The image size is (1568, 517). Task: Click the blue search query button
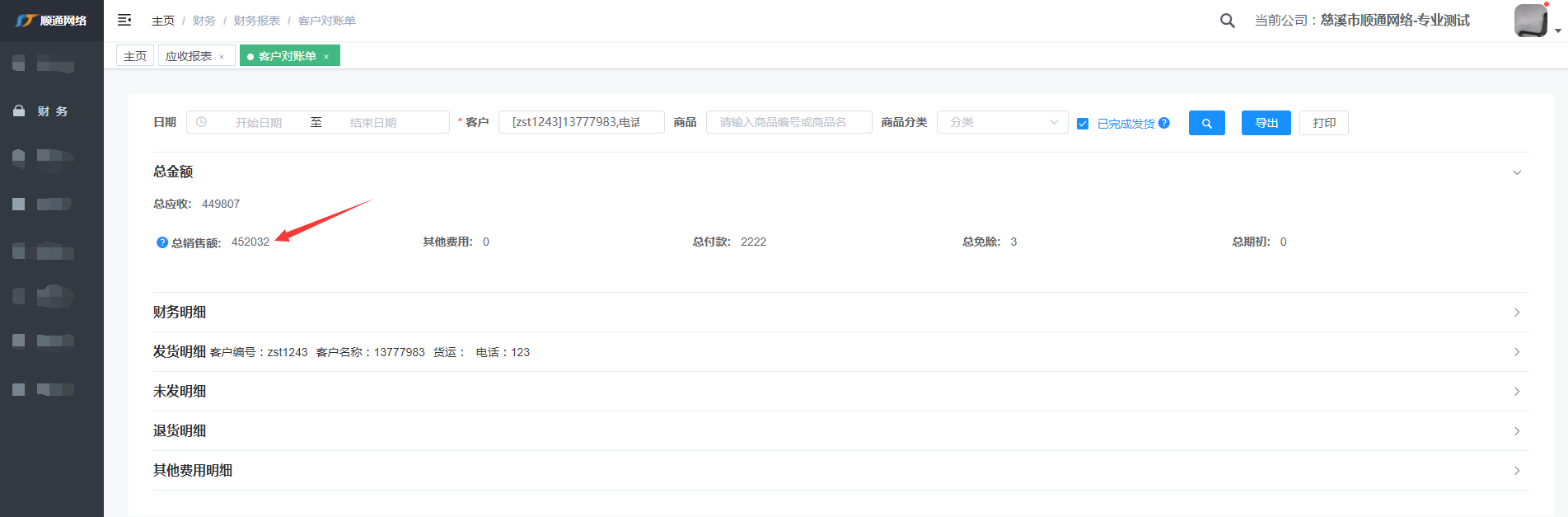pos(1206,123)
